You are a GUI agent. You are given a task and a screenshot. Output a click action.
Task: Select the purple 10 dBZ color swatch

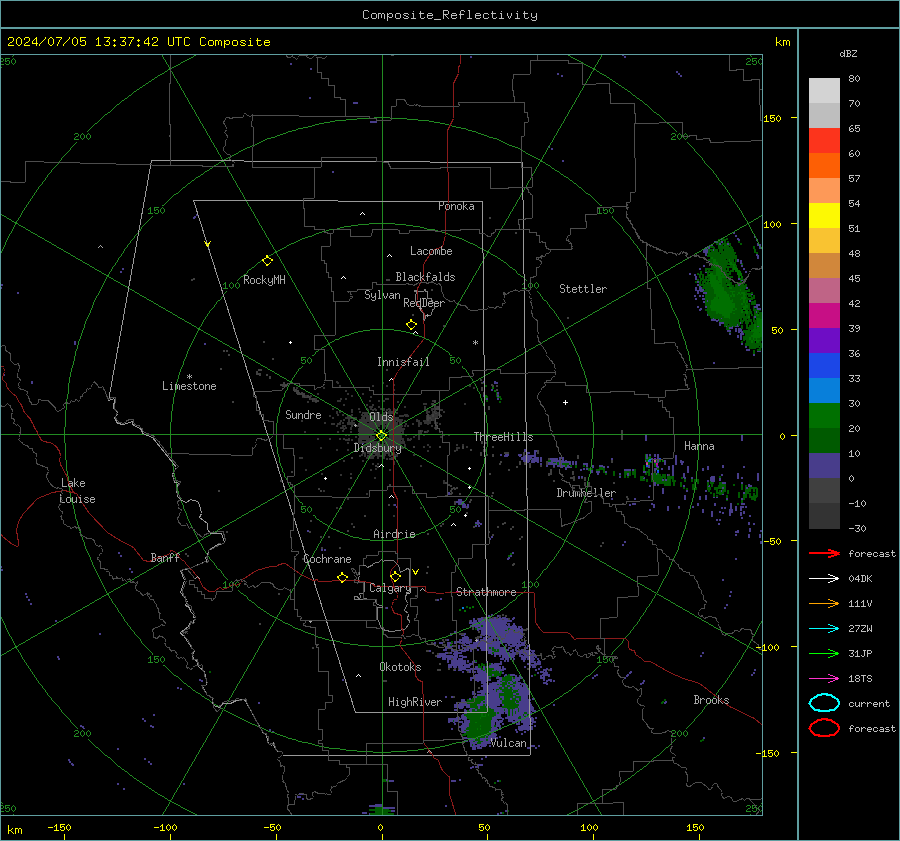(824, 465)
